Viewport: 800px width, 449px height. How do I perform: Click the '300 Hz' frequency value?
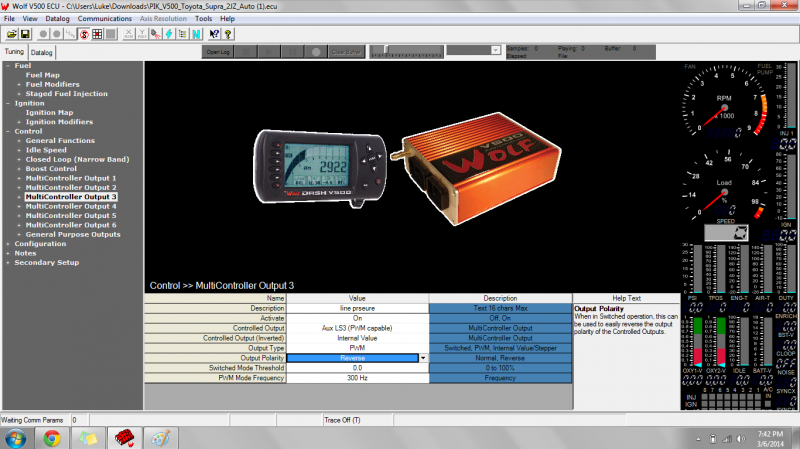coord(357,378)
